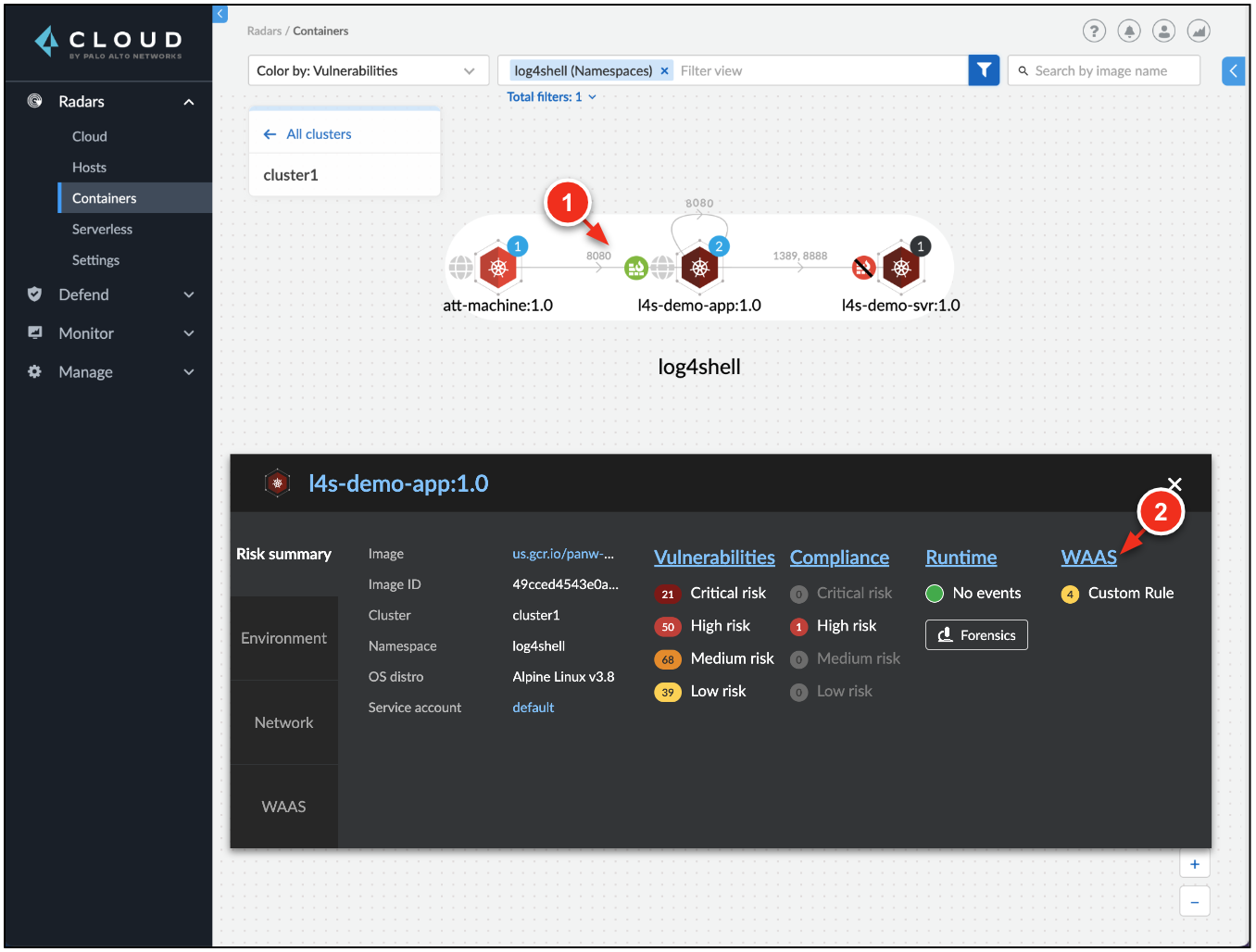Viewport: 1256px width, 952px height.
Task: Open the Vulnerabilities link
Action: 714,557
